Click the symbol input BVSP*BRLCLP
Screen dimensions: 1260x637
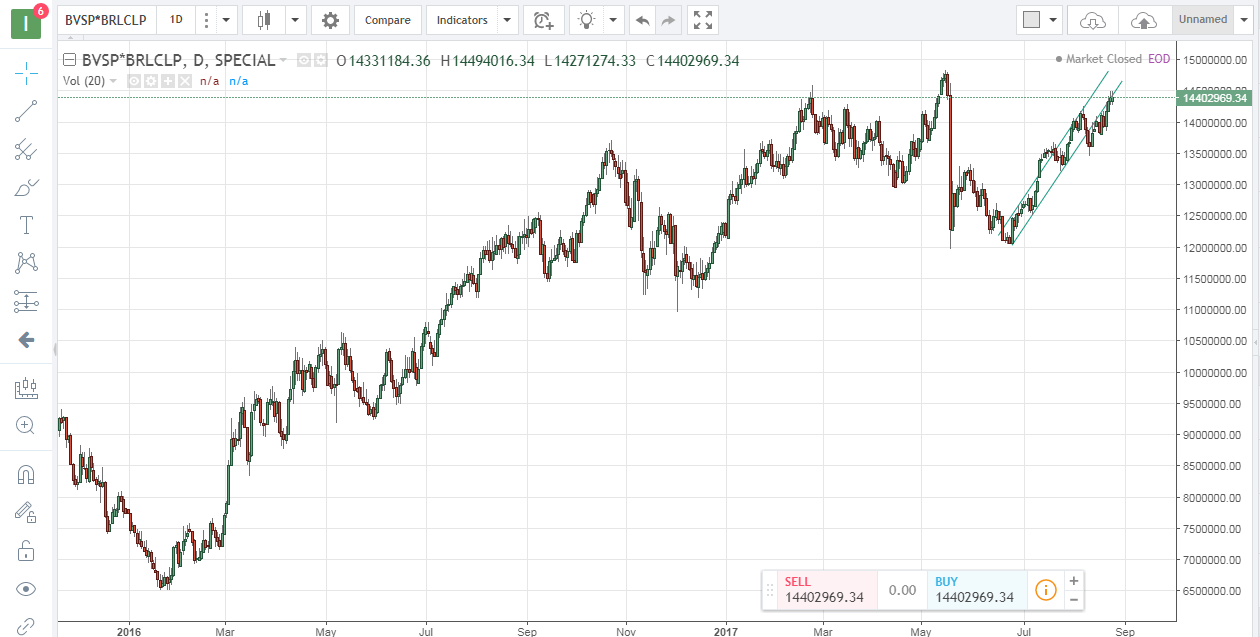pyautogui.click(x=105, y=20)
